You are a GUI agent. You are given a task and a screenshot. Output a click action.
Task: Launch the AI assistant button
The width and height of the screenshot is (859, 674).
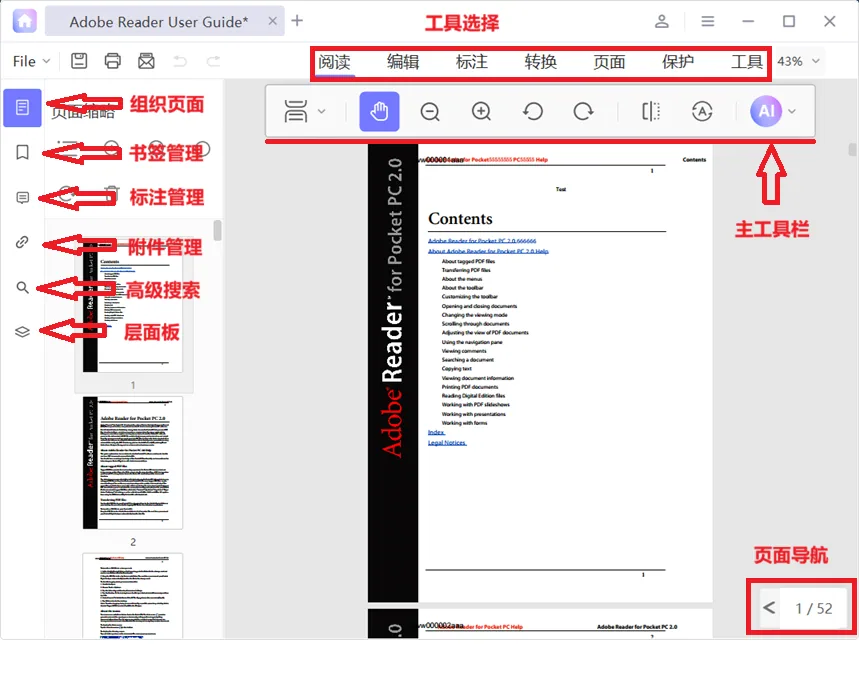(x=766, y=111)
